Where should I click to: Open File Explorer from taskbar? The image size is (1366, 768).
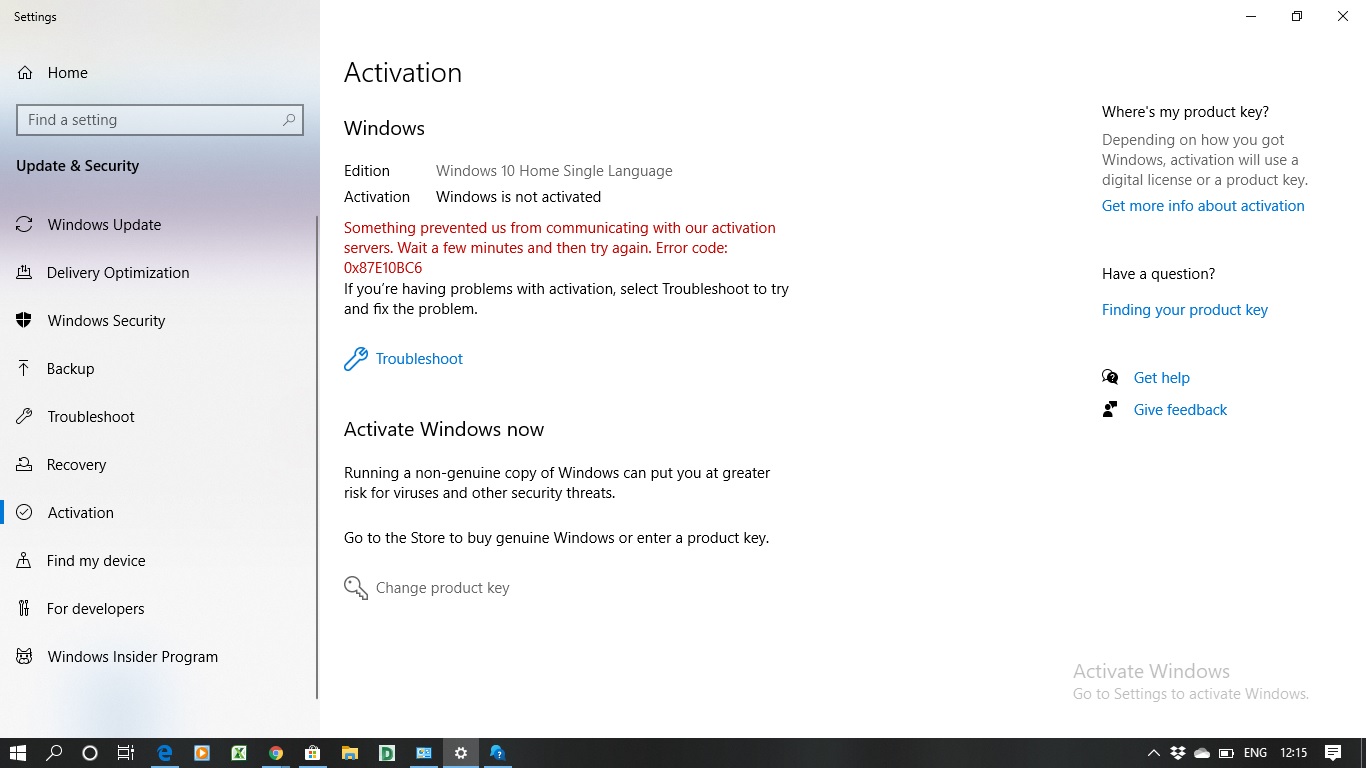click(350, 753)
